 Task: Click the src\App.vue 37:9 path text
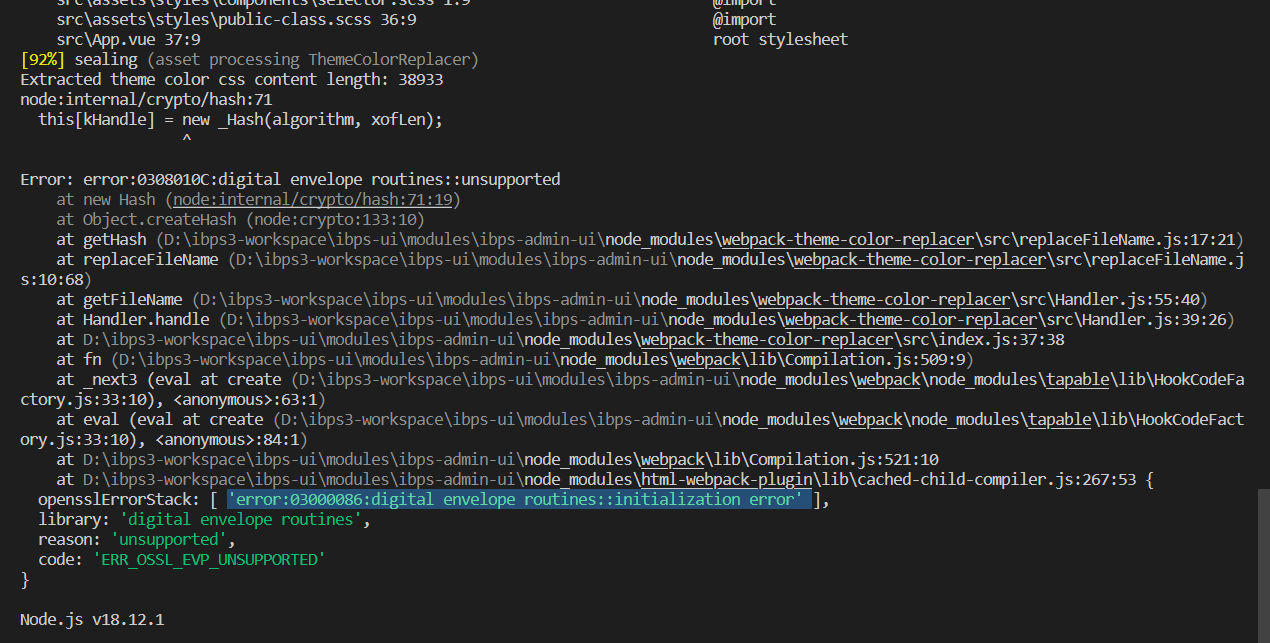(x=128, y=40)
